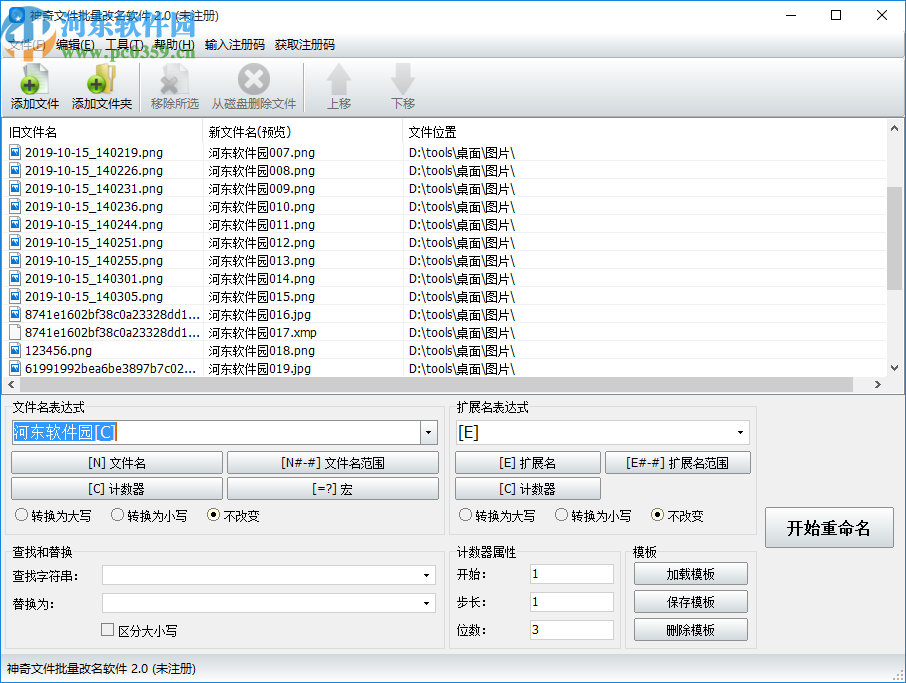This screenshot has width=906, height=683.
Task: Click the image icon beside 2019-10-15_140219.png
Action: (15, 152)
